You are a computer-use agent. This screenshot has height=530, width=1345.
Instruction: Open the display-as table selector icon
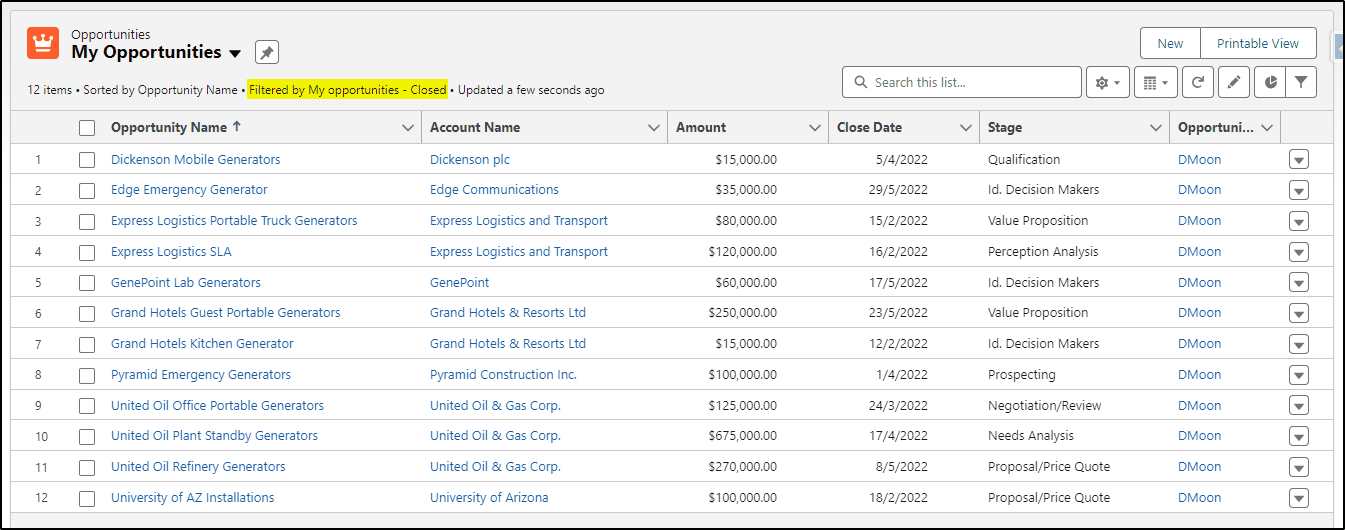(1156, 82)
